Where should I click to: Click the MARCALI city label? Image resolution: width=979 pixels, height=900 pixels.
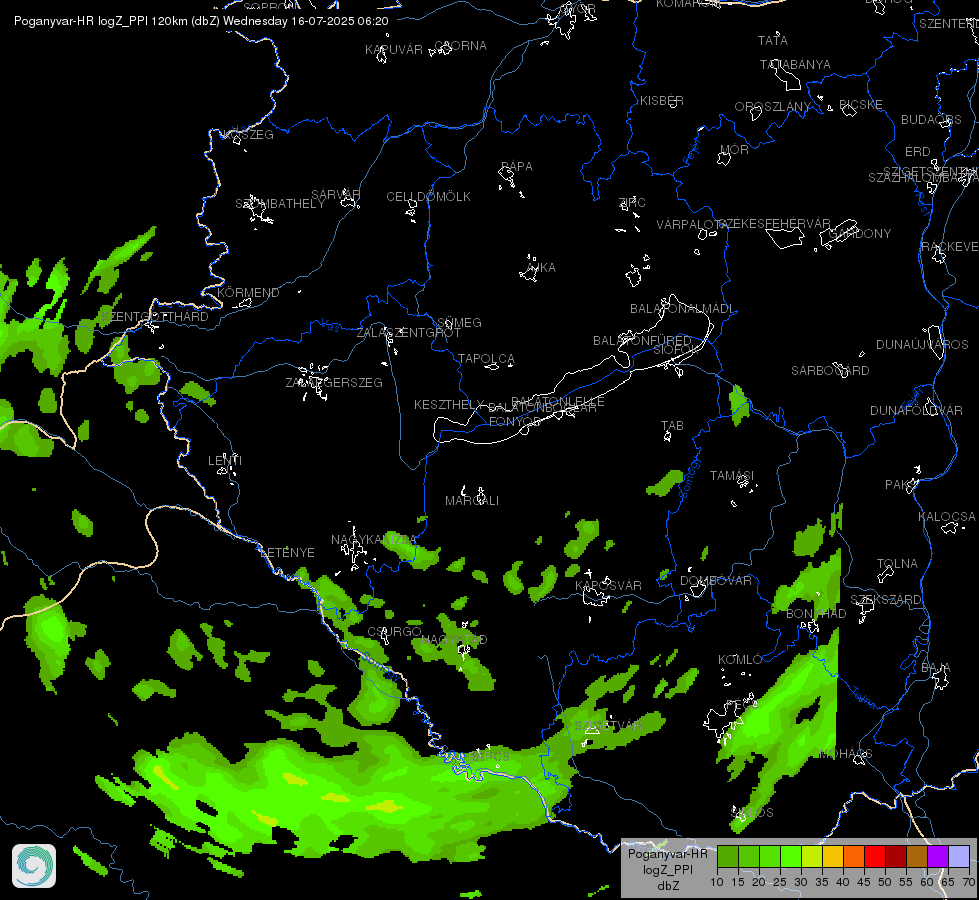pyautogui.click(x=472, y=501)
